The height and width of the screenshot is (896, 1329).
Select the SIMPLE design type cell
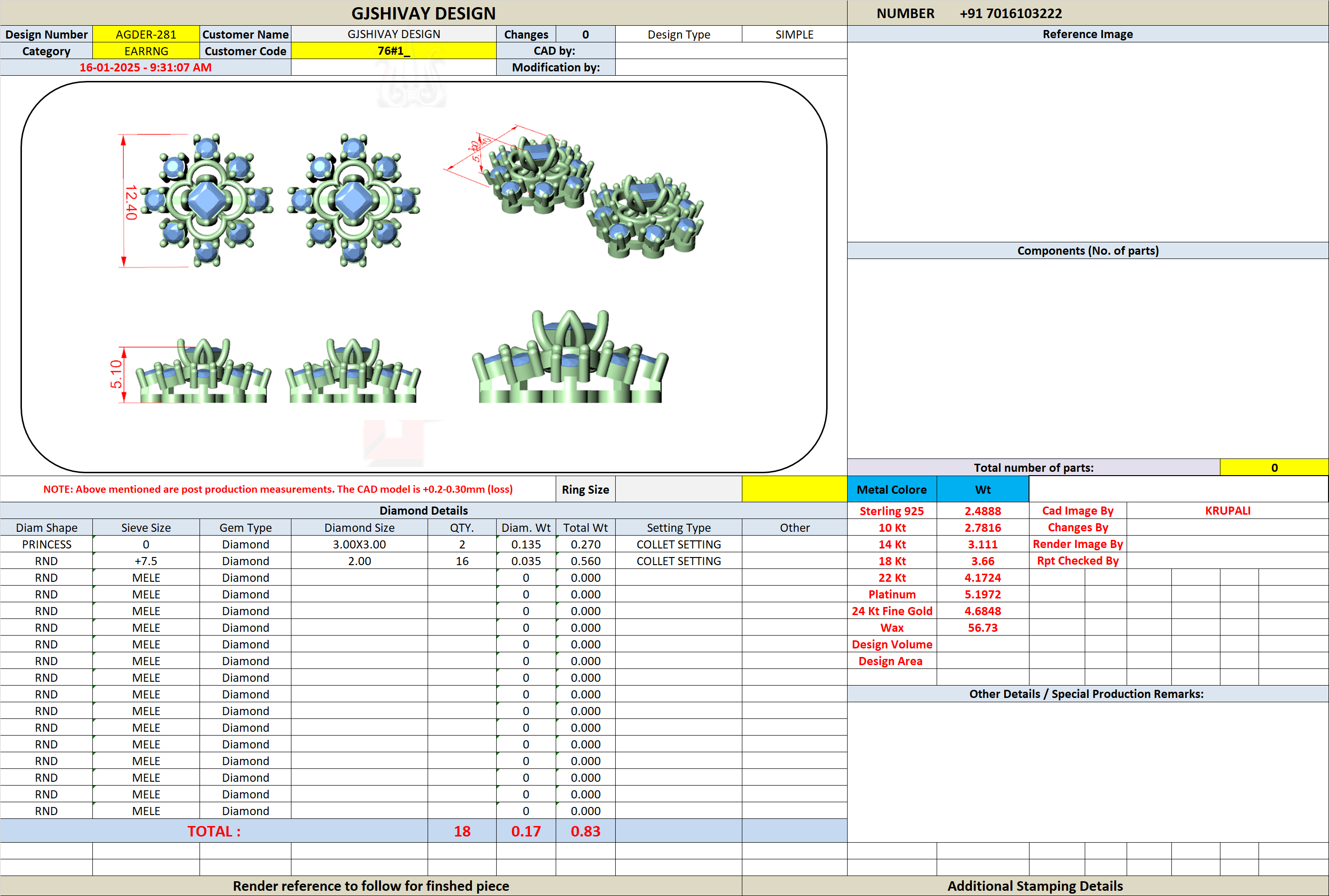794,34
